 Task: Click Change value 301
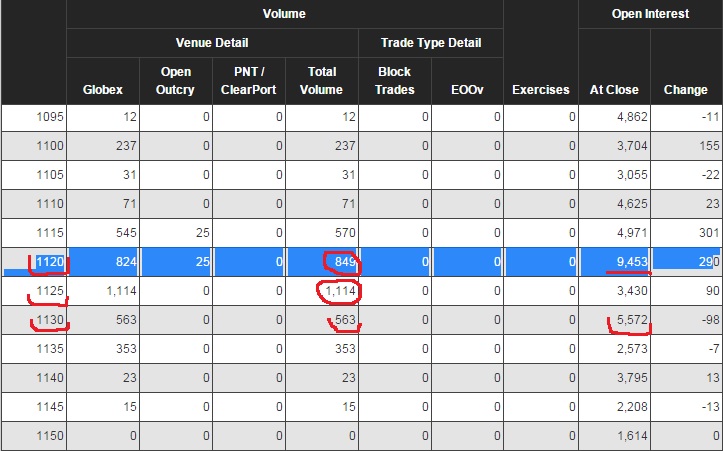point(709,233)
